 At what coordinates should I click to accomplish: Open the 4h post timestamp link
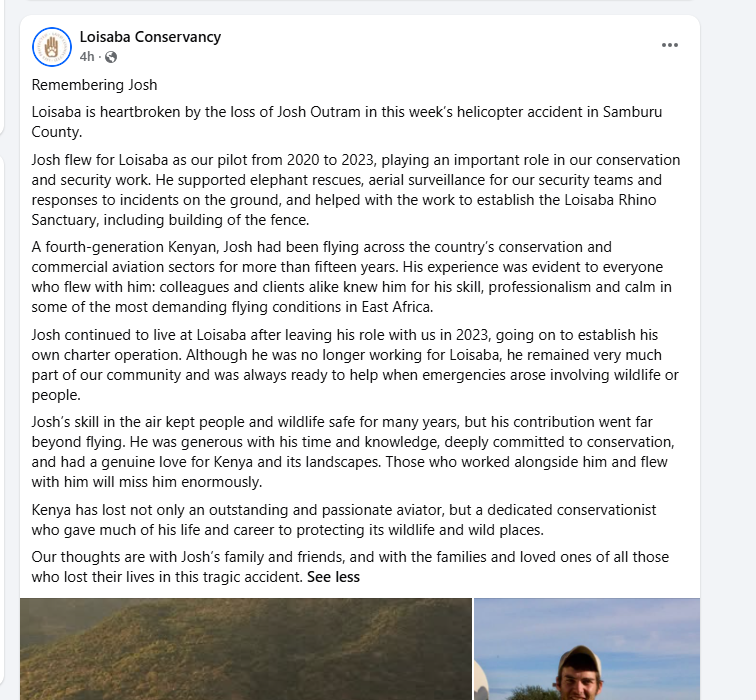[x=87, y=57]
